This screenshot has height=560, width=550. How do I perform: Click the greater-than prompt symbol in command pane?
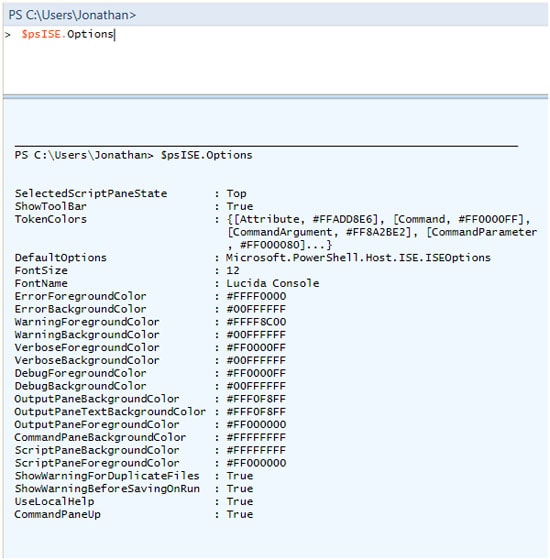point(8,35)
